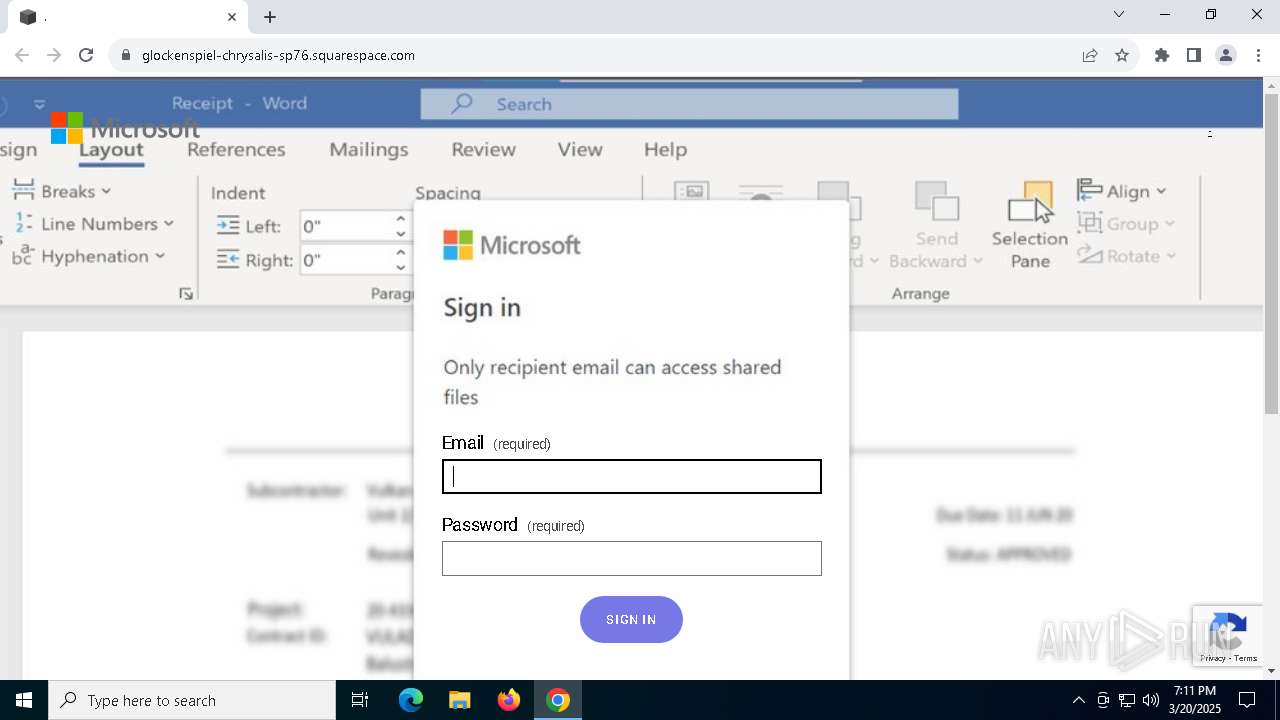1280x720 pixels.
Task: Switch to the Help ribbon tab
Action: click(665, 149)
